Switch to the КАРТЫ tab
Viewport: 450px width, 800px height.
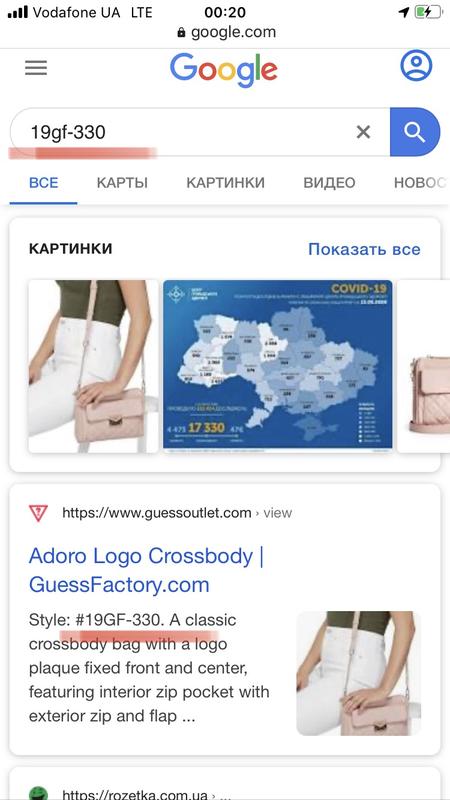[x=122, y=183]
